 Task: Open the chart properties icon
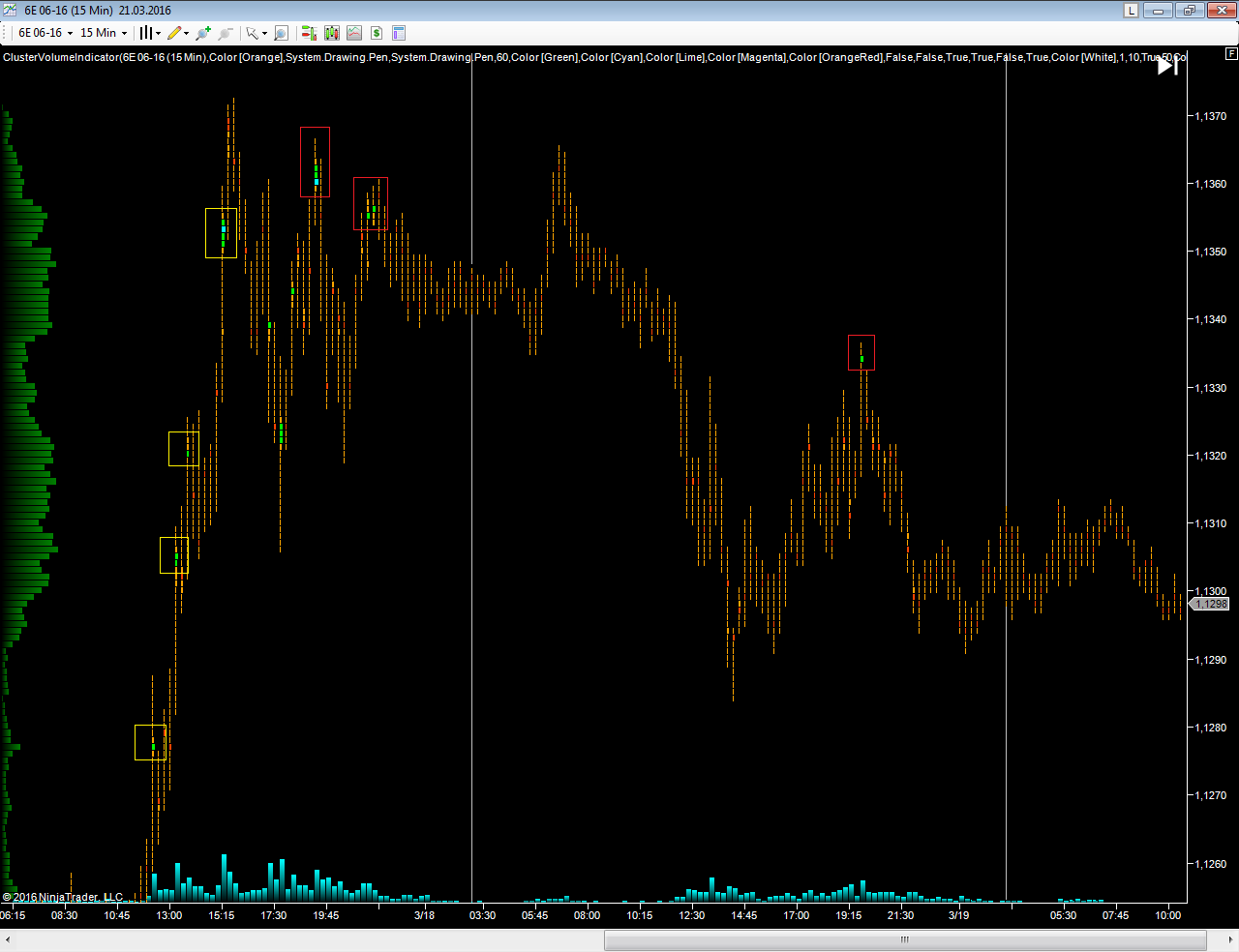[x=399, y=33]
